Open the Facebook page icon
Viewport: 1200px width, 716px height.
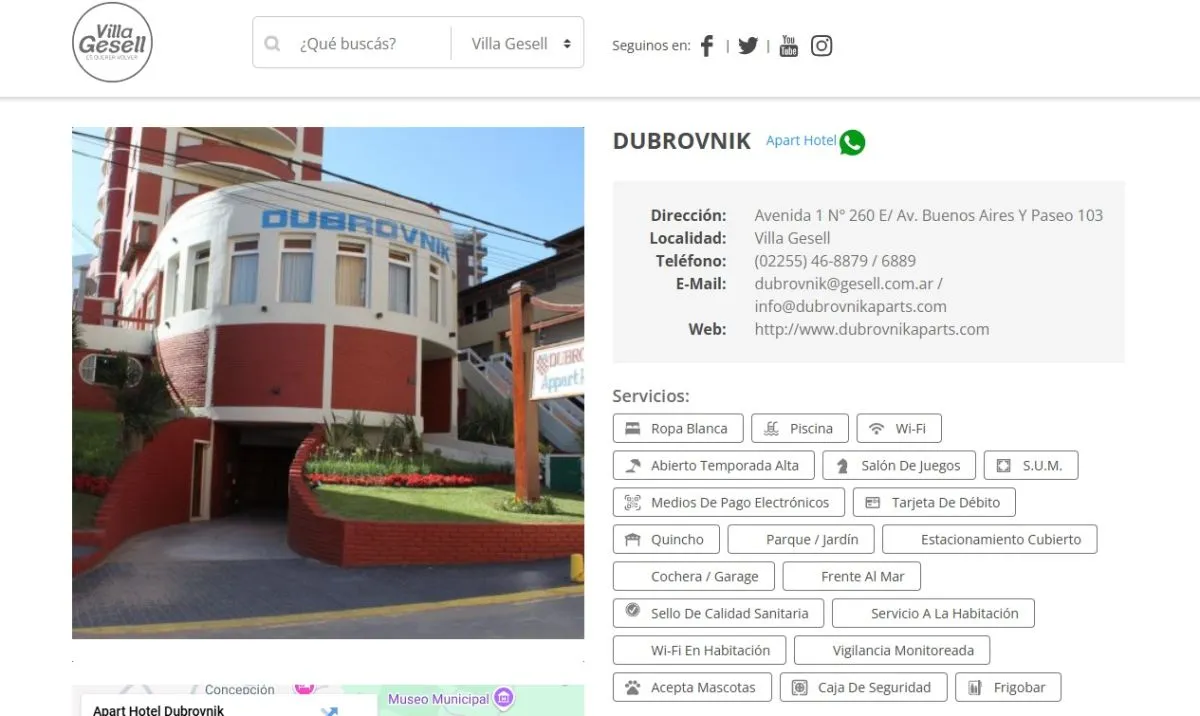707,46
